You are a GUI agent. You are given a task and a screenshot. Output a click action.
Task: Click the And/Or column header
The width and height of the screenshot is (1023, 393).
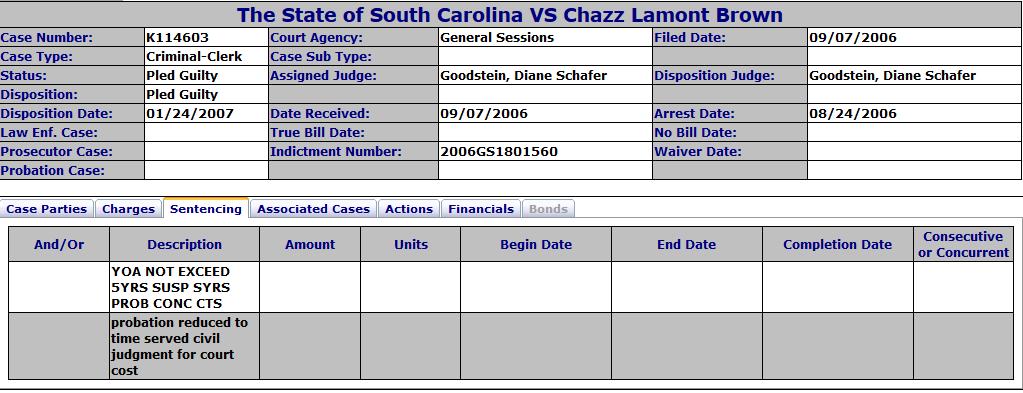click(x=59, y=244)
